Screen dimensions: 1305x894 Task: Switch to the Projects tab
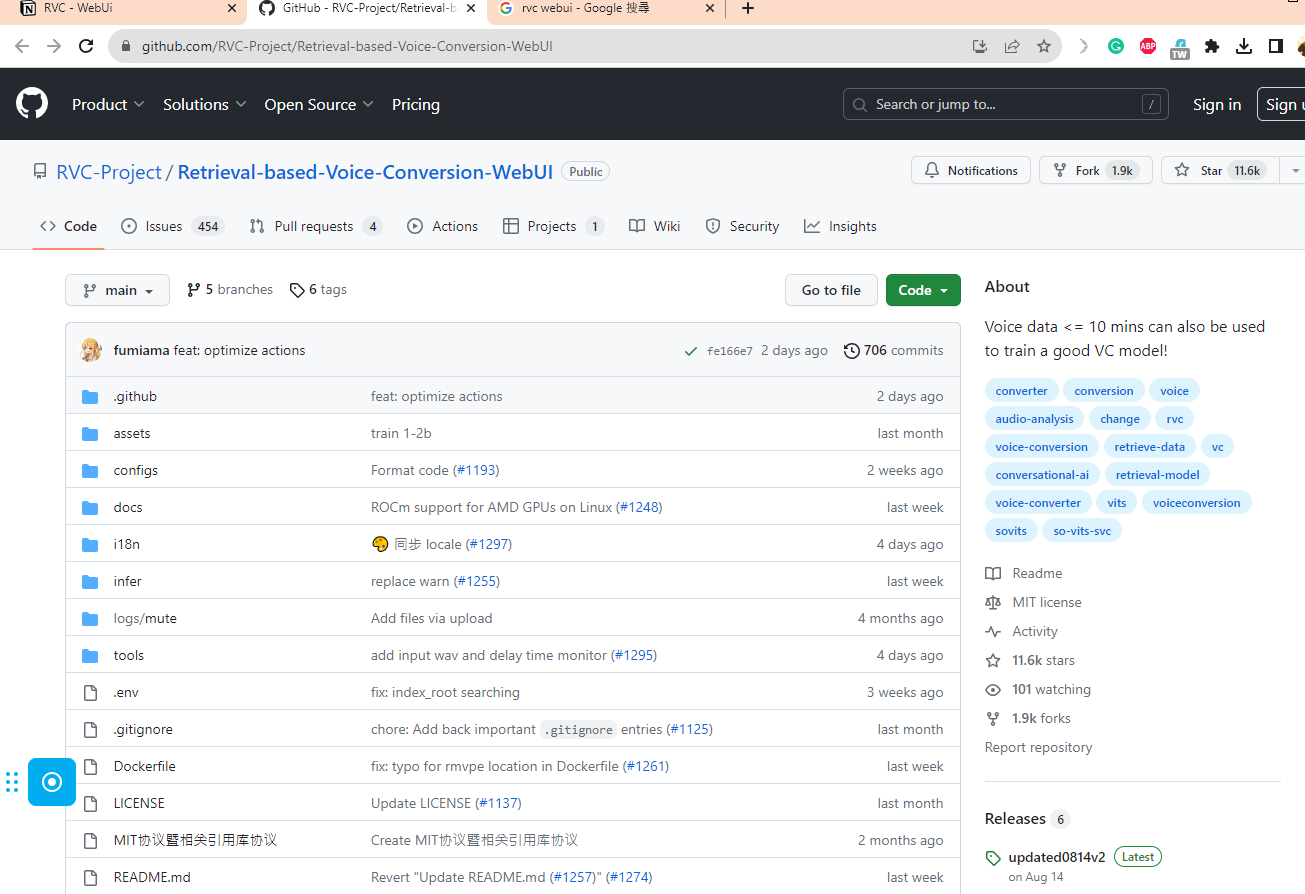[553, 226]
